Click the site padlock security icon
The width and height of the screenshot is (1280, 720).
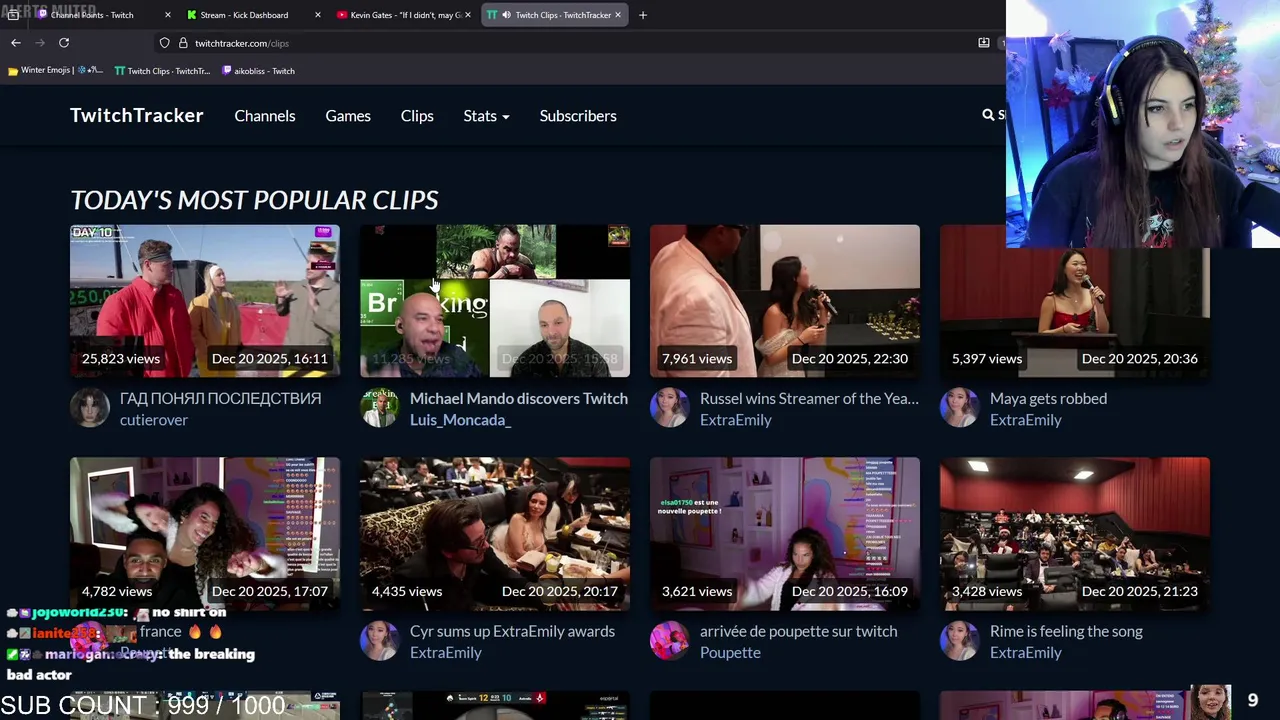pos(183,43)
